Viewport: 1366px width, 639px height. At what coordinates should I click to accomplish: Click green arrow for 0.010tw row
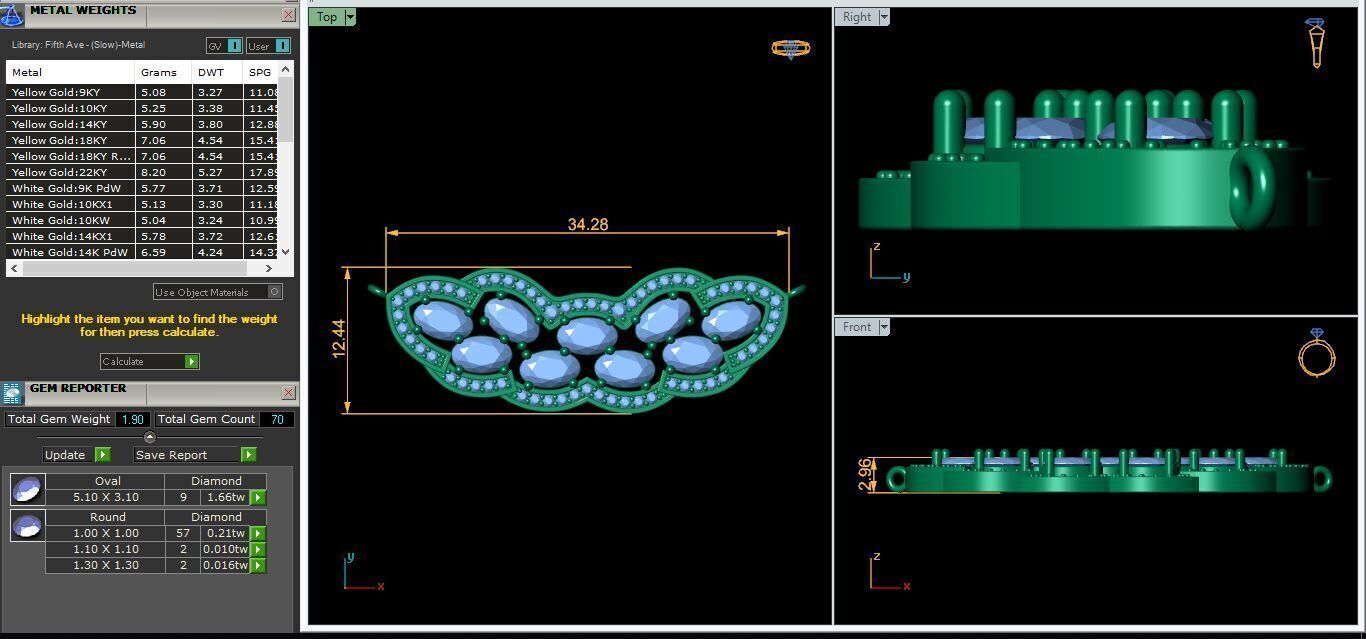(258, 549)
